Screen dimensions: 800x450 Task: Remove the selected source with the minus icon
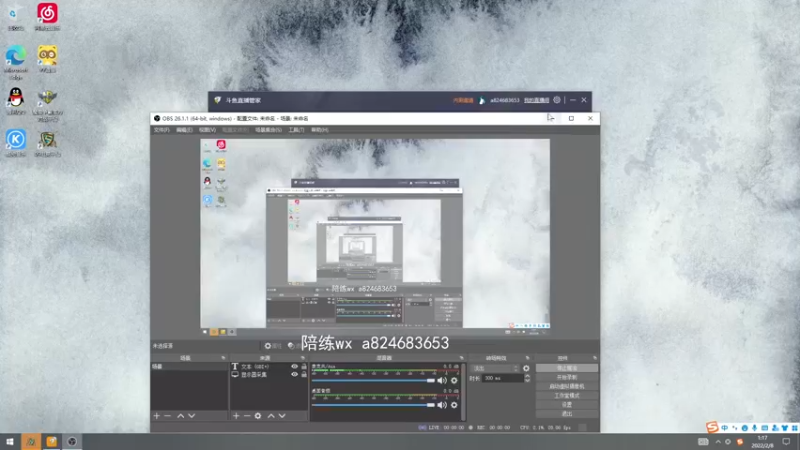tap(247, 416)
